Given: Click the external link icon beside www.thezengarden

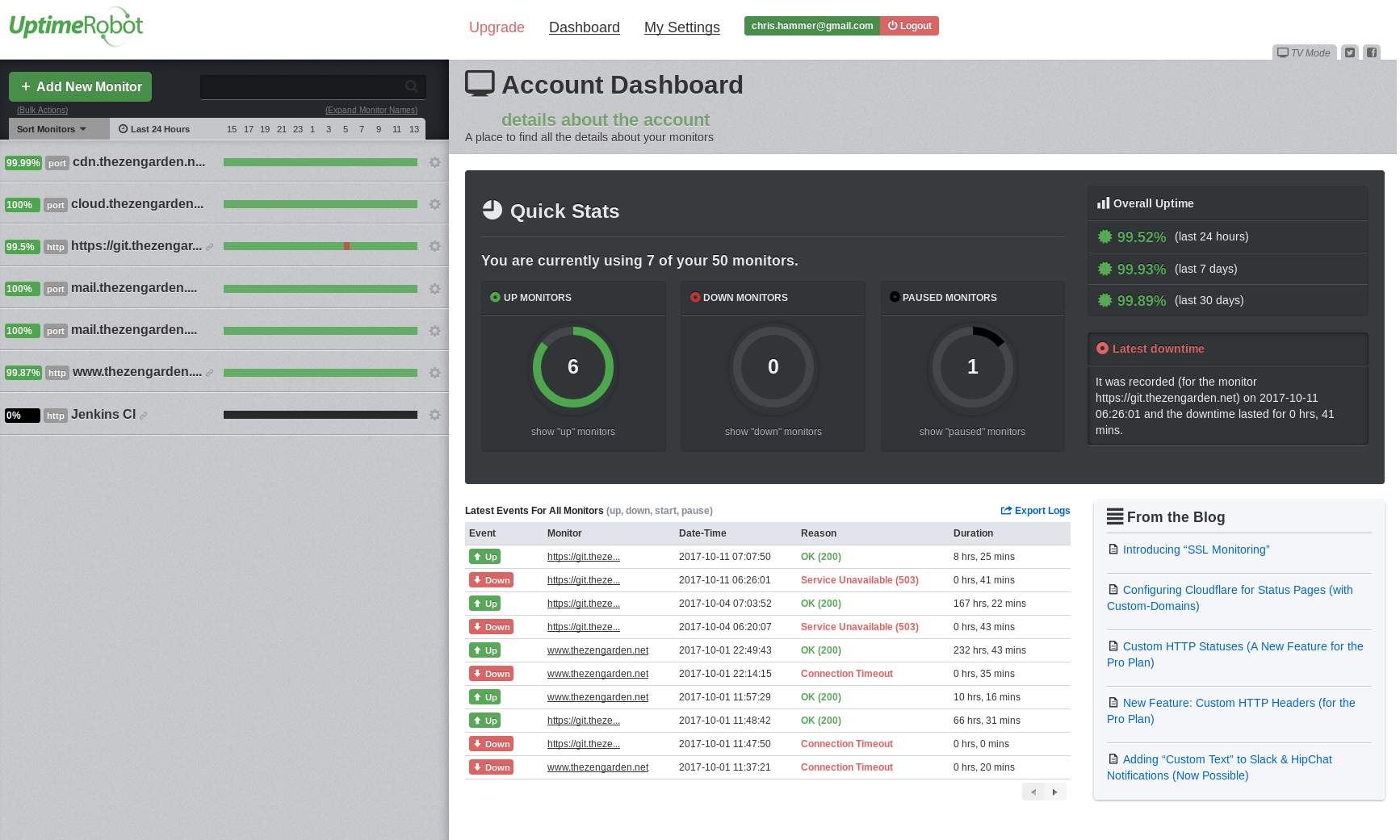Looking at the screenshot, I should pos(210,373).
